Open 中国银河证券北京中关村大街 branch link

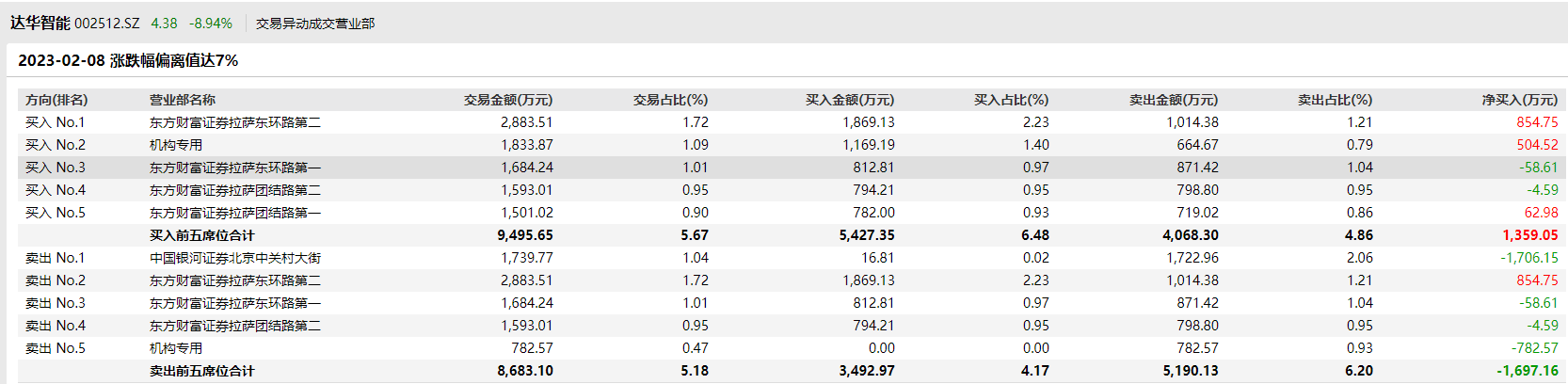point(235,258)
